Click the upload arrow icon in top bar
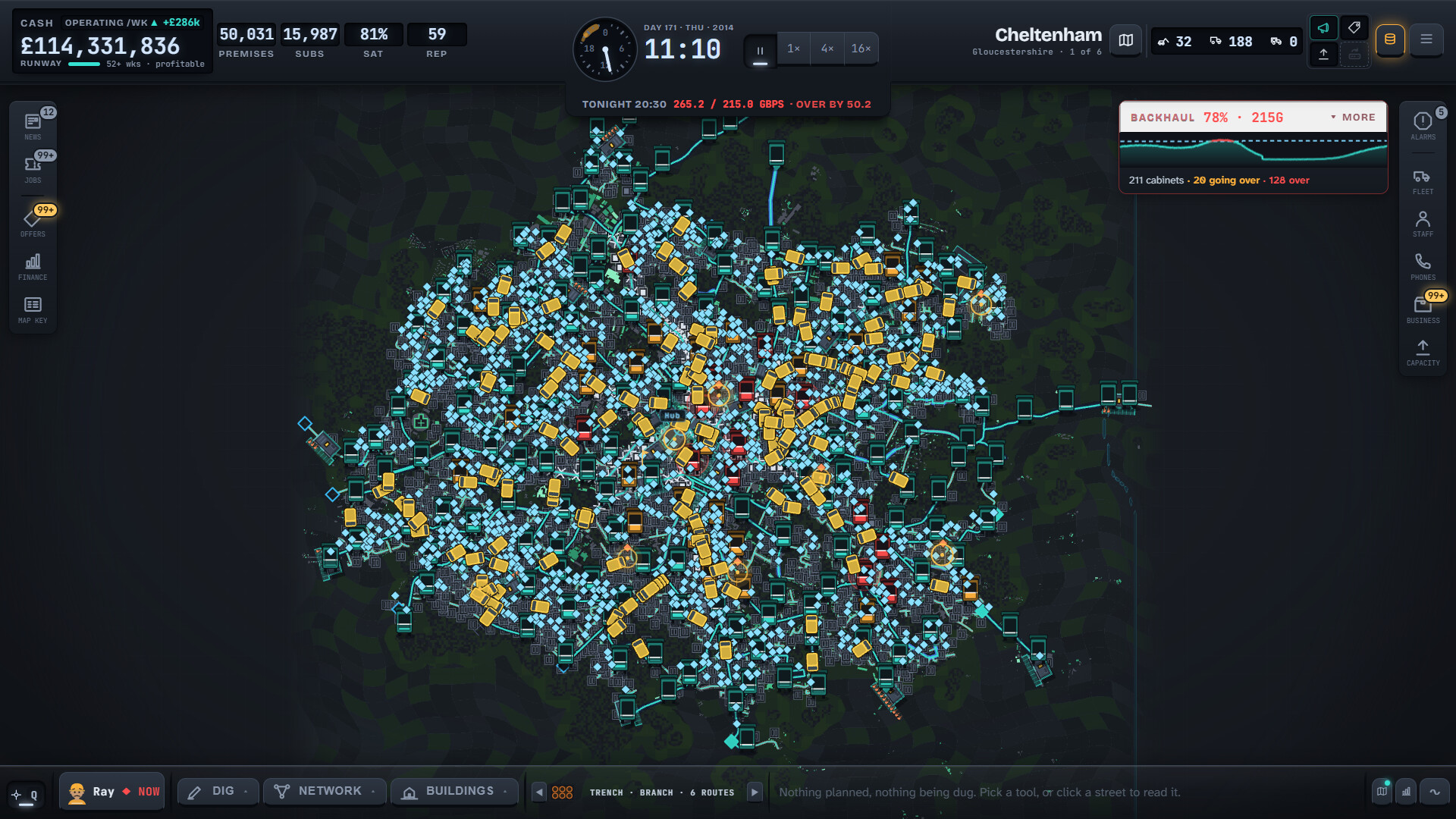This screenshot has width=1456, height=819. (x=1323, y=54)
